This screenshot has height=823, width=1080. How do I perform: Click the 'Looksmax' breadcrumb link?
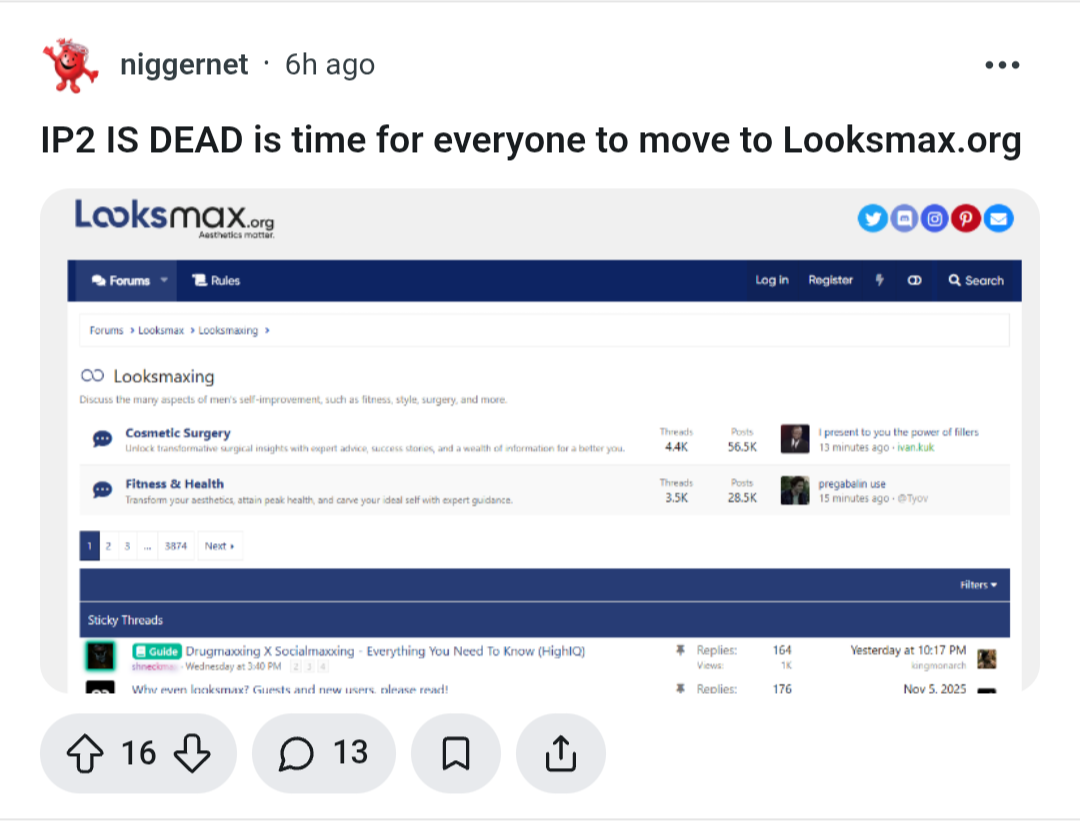point(160,331)
